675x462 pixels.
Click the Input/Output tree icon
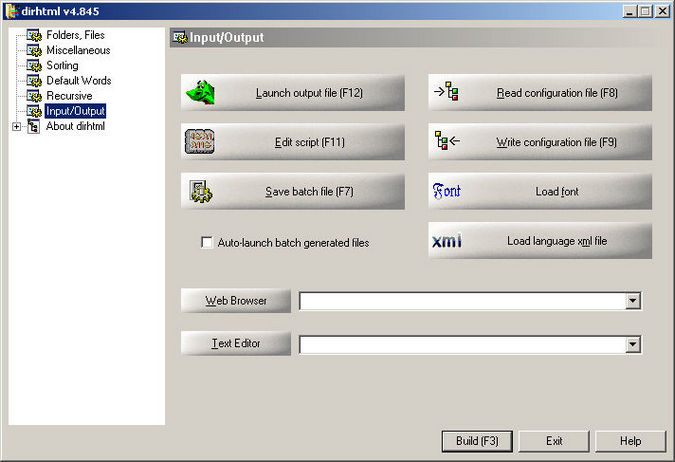click(34, 111)
